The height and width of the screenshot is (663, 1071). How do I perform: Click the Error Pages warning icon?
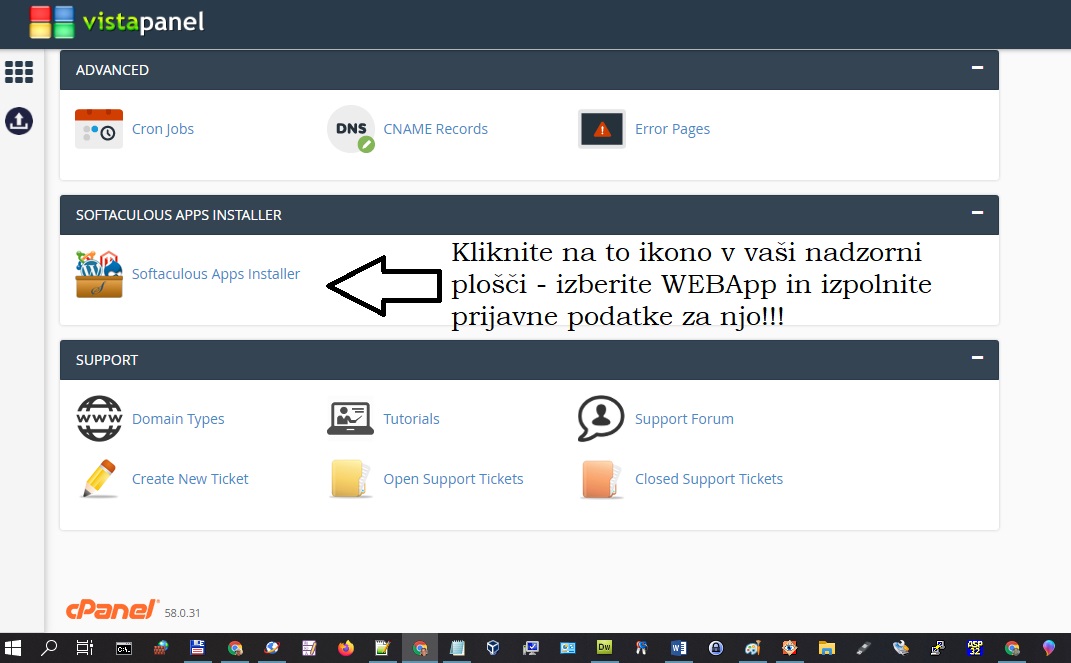click(602, 129)
